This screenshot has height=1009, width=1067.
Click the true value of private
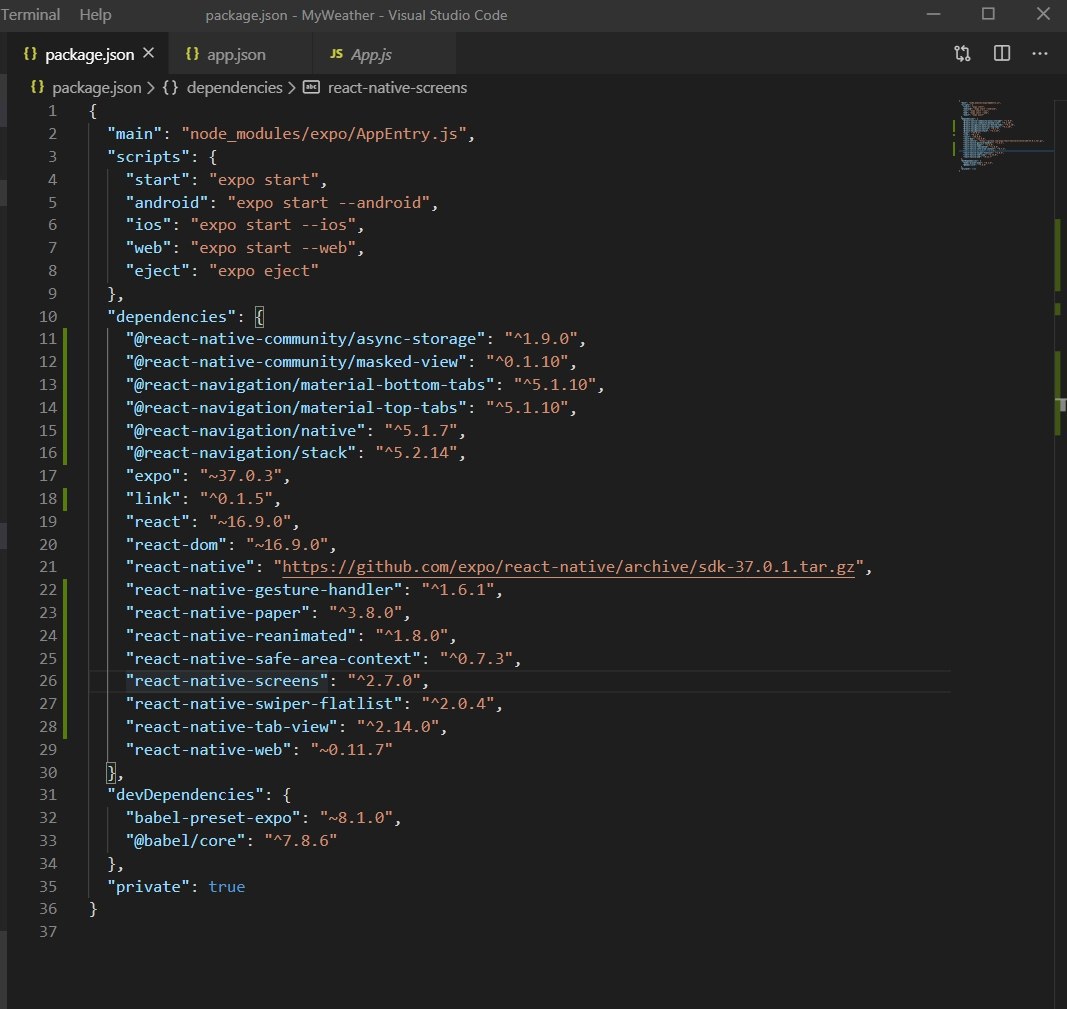pos(227,887)
